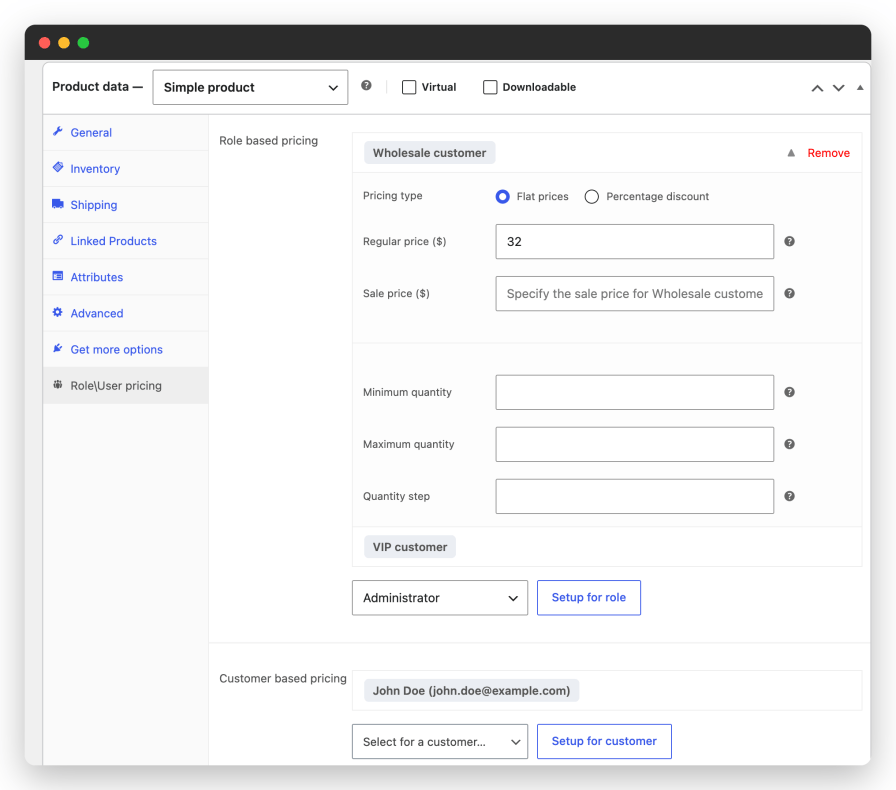Click the Shipping truck icon
Image resolution: width=896 pixels, height=790 pixels.
(x=58, y=204)
